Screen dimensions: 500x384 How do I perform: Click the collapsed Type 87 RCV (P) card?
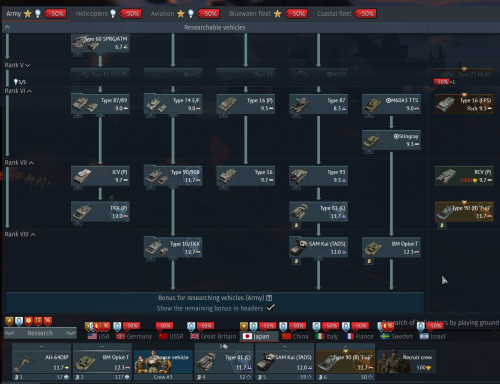click(100, 74)
